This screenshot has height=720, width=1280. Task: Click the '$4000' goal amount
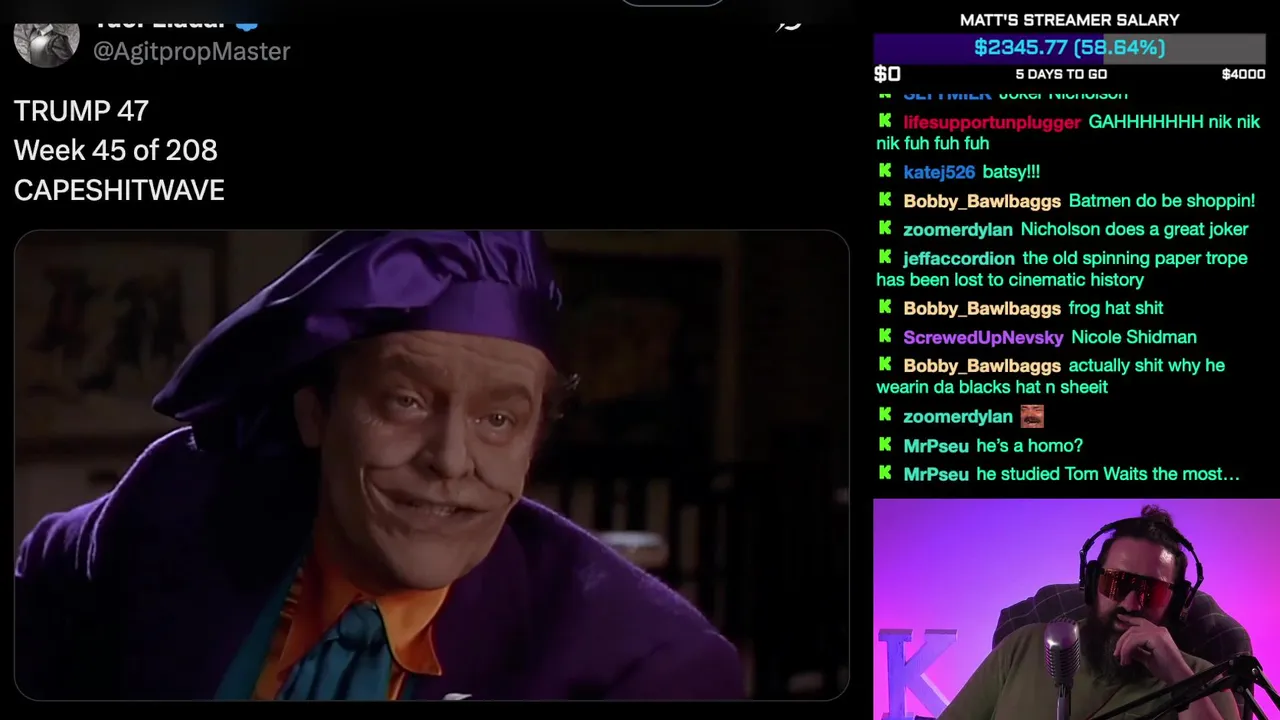[x=1243, y=74]
